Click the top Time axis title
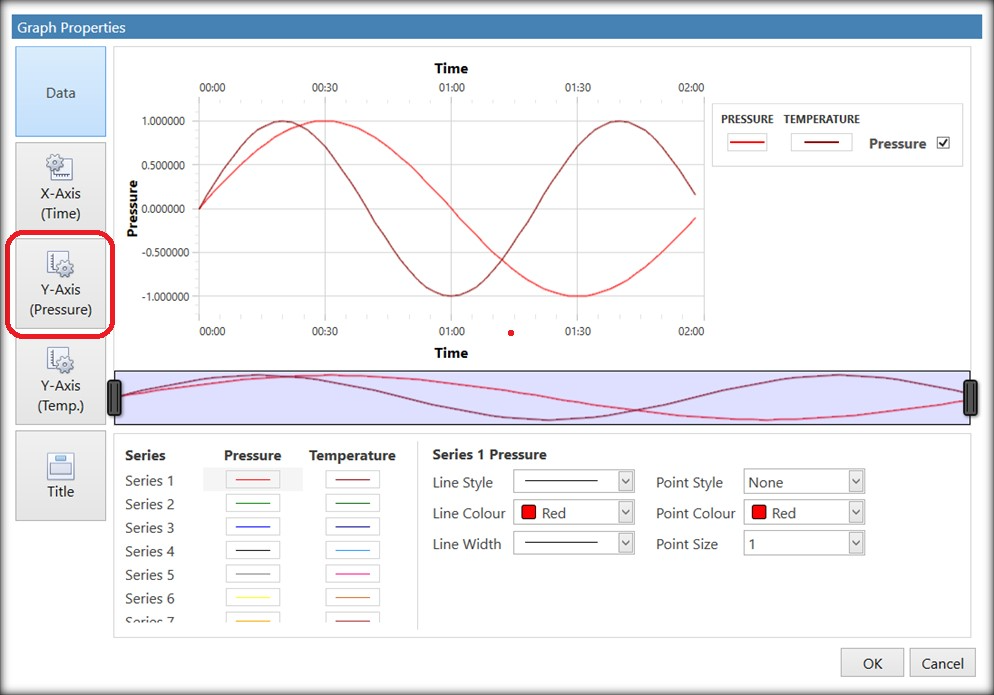Image resolution: width=994 pixels, height=695 pixels. tap(451, 68)
